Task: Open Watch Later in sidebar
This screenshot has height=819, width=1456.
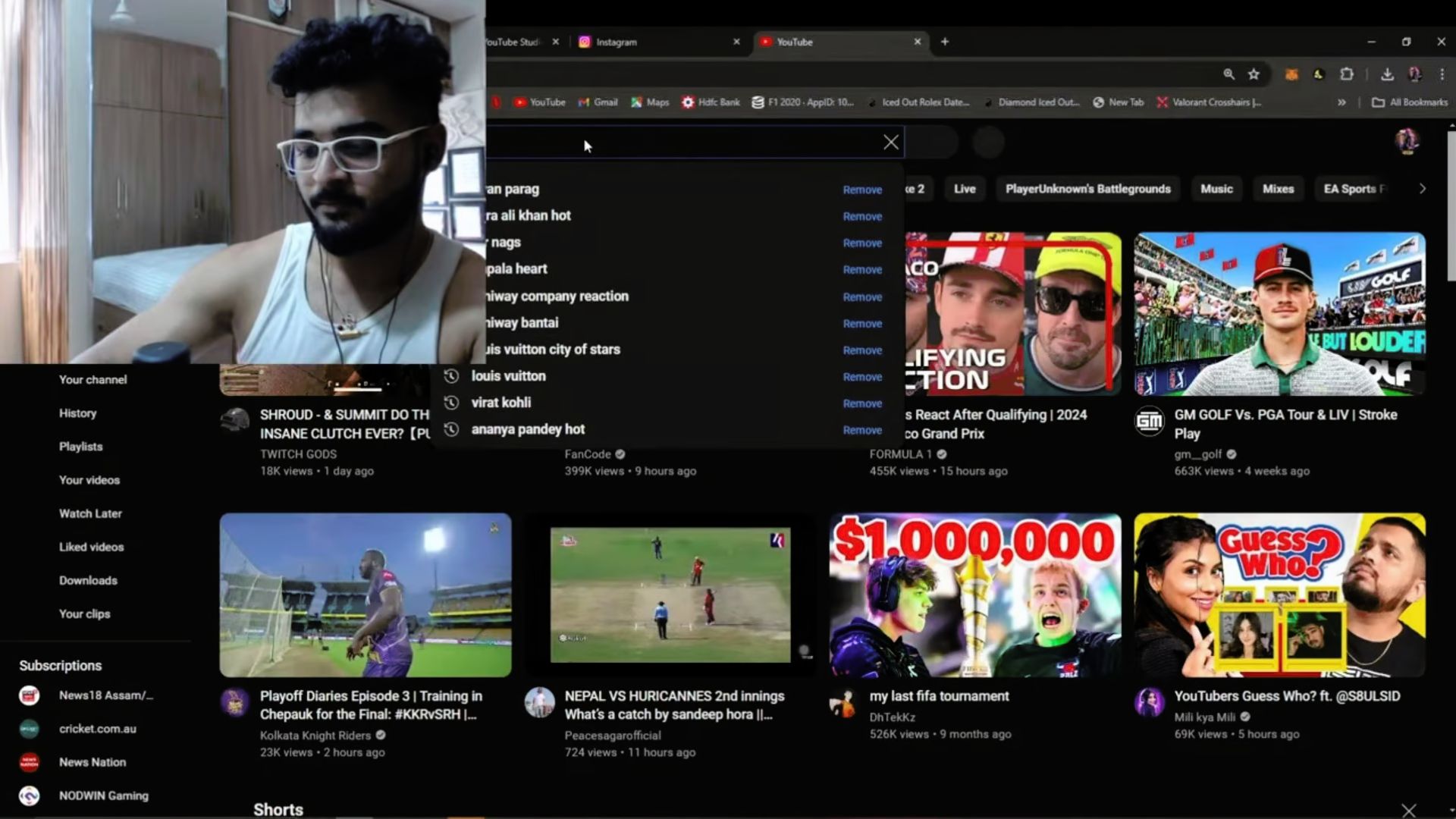Action: 90,513
